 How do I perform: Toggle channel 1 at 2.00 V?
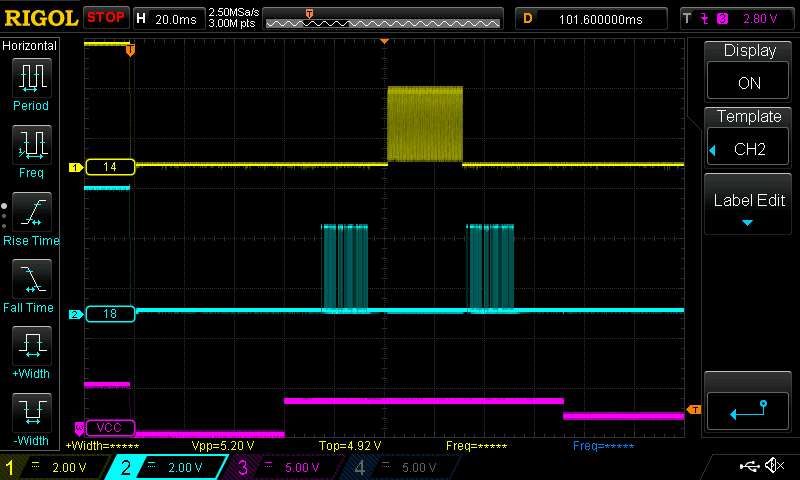[52, 467]
